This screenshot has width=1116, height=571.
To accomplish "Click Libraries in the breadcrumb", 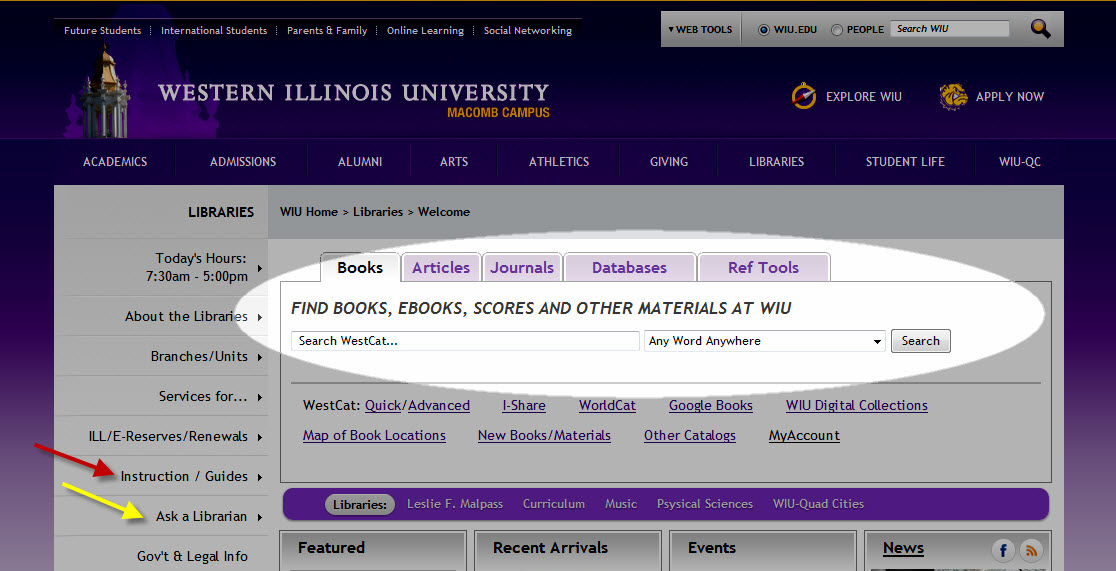I will [378, 211].
